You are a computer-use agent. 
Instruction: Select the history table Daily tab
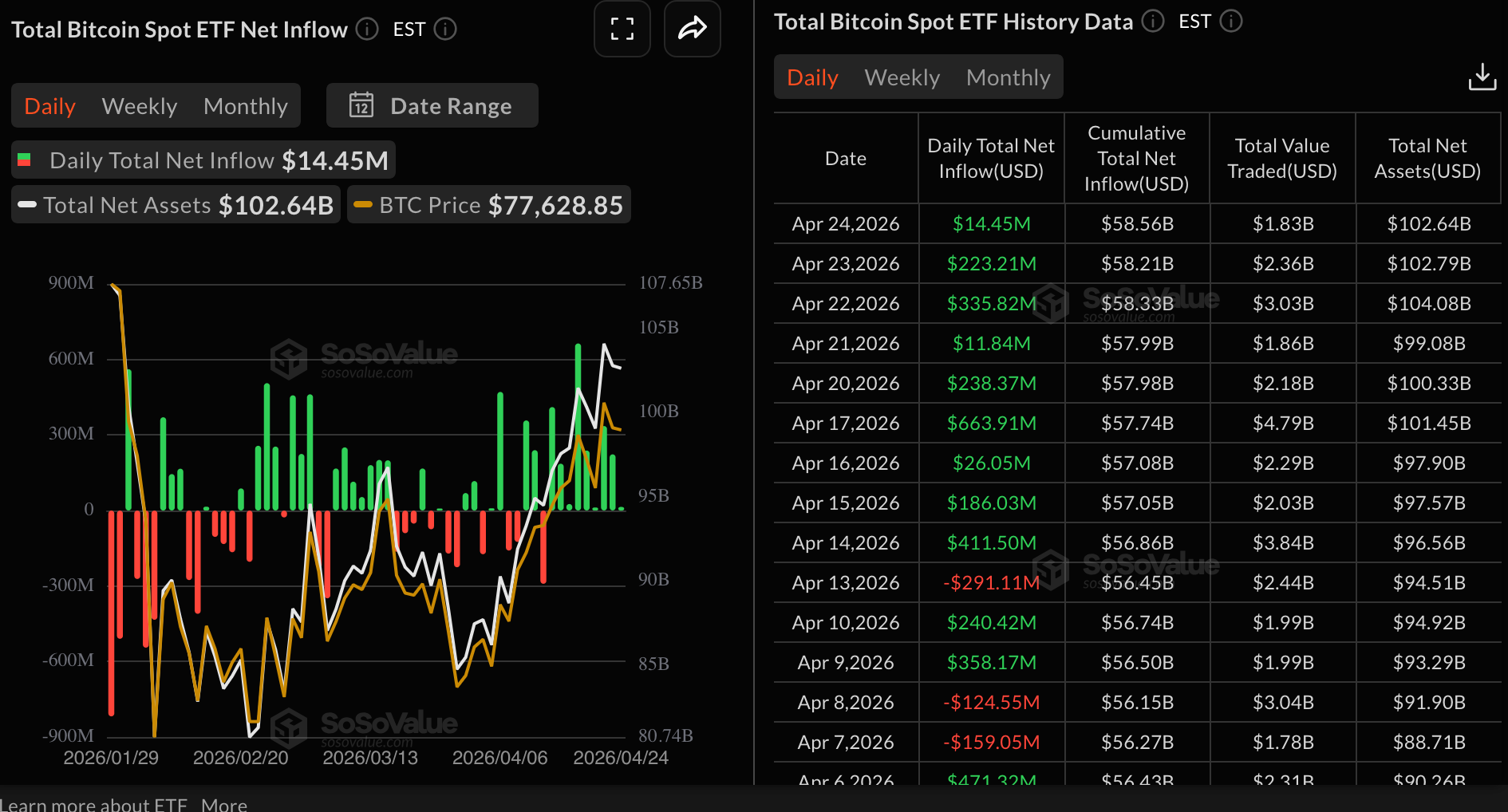tap(812, 77)
